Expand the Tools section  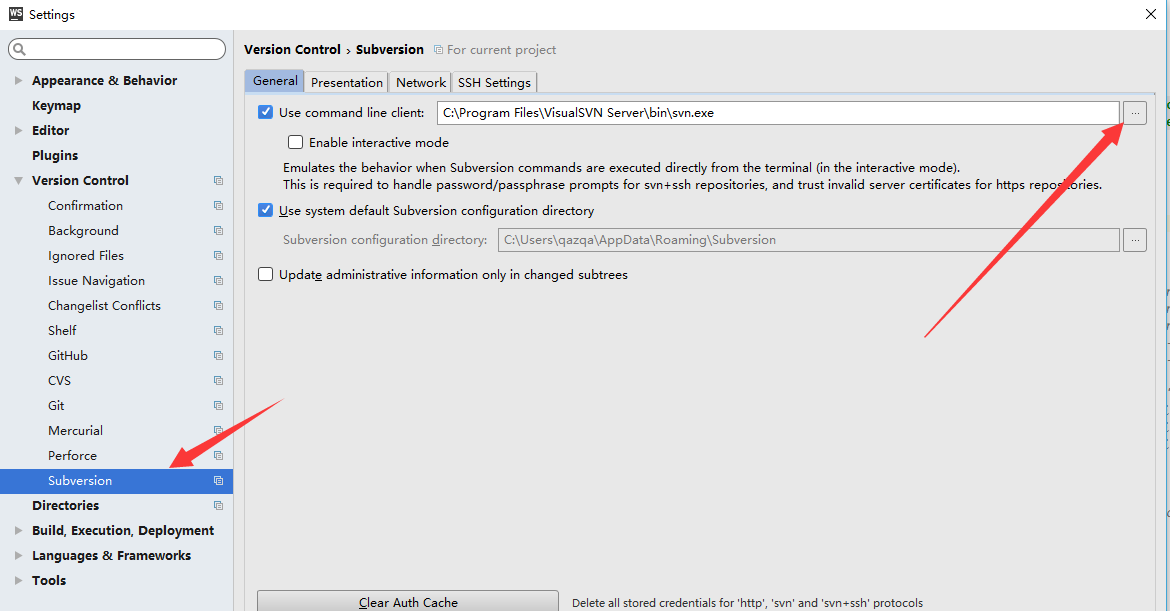[x=18, y=580]
